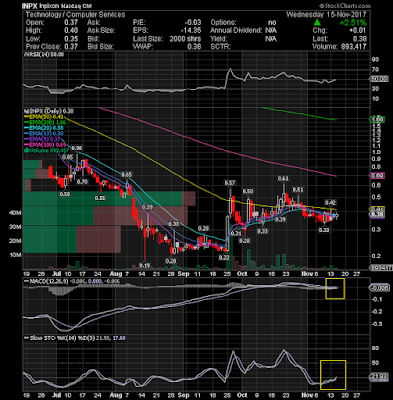393x400 pixels.
Task: Select the Chg value +0.01
Action: 357,31
